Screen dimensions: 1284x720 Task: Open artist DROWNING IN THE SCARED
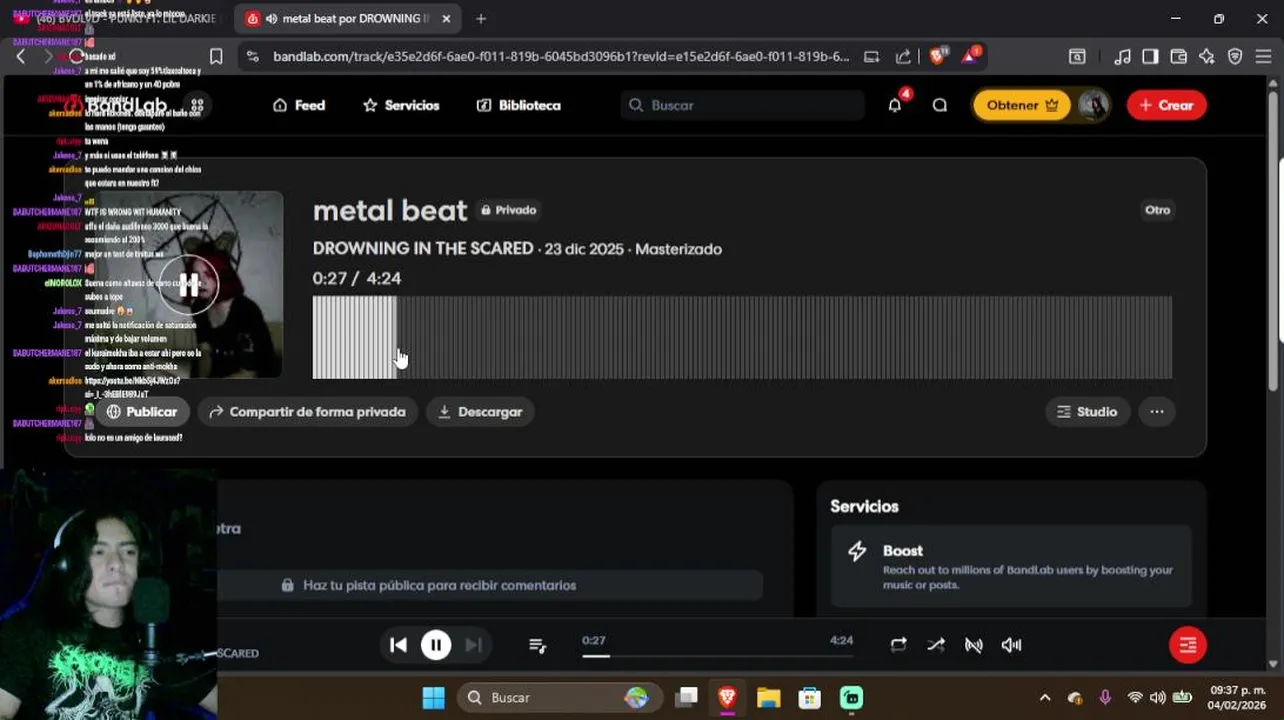click(423, 248)
